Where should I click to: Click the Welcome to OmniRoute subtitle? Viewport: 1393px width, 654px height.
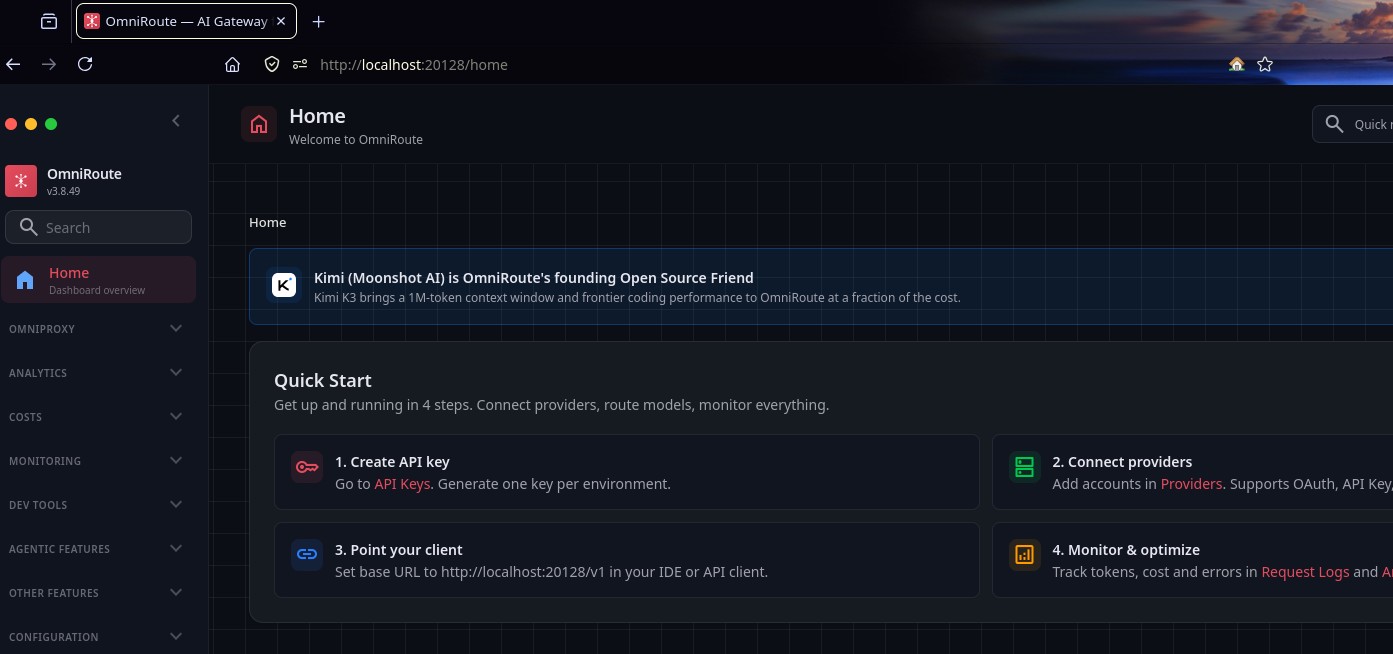(356, 140)
